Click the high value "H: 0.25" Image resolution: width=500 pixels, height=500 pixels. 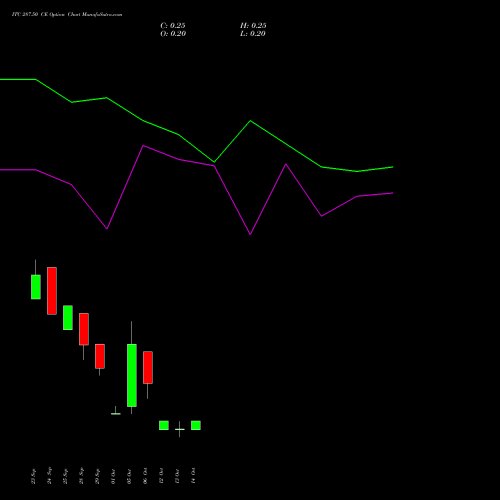pos(253,26)
